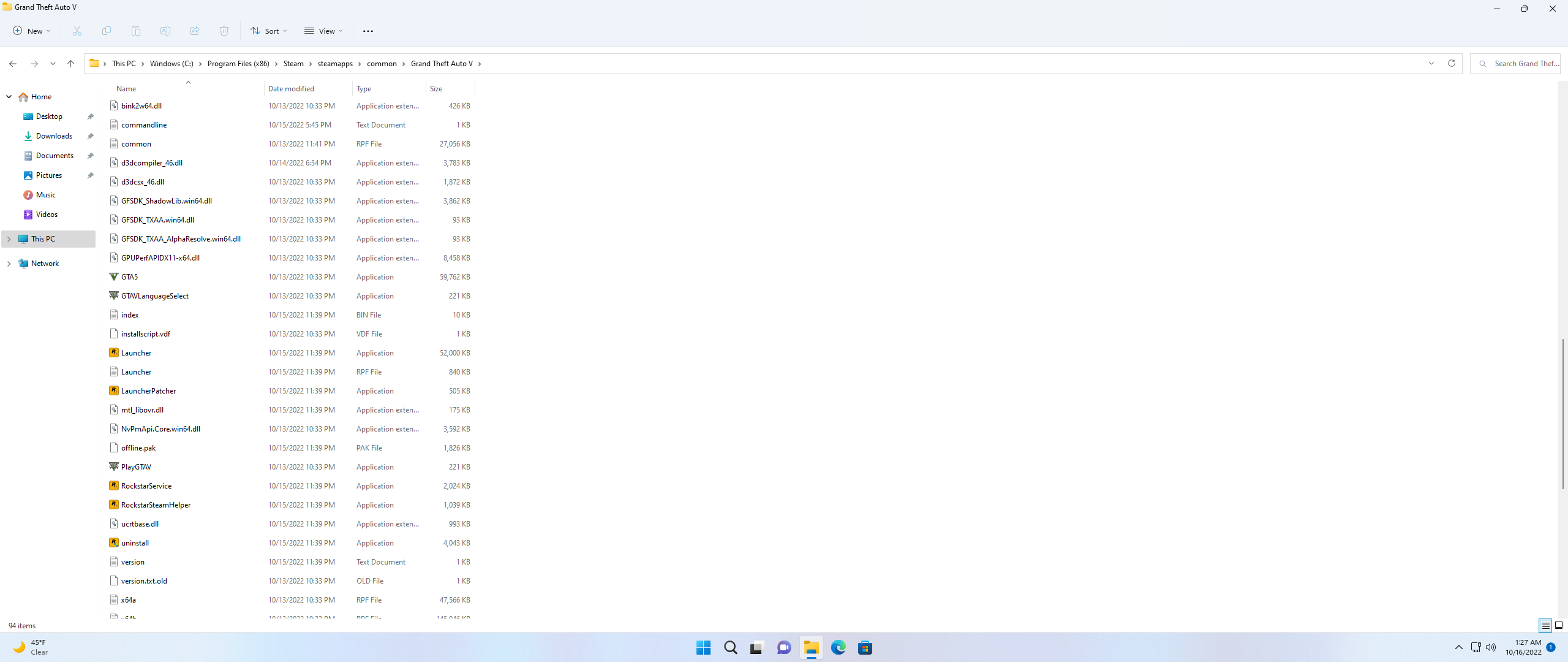Open the Sort dropdown menu
This screenshot has width=1568, height=662.
268,31
